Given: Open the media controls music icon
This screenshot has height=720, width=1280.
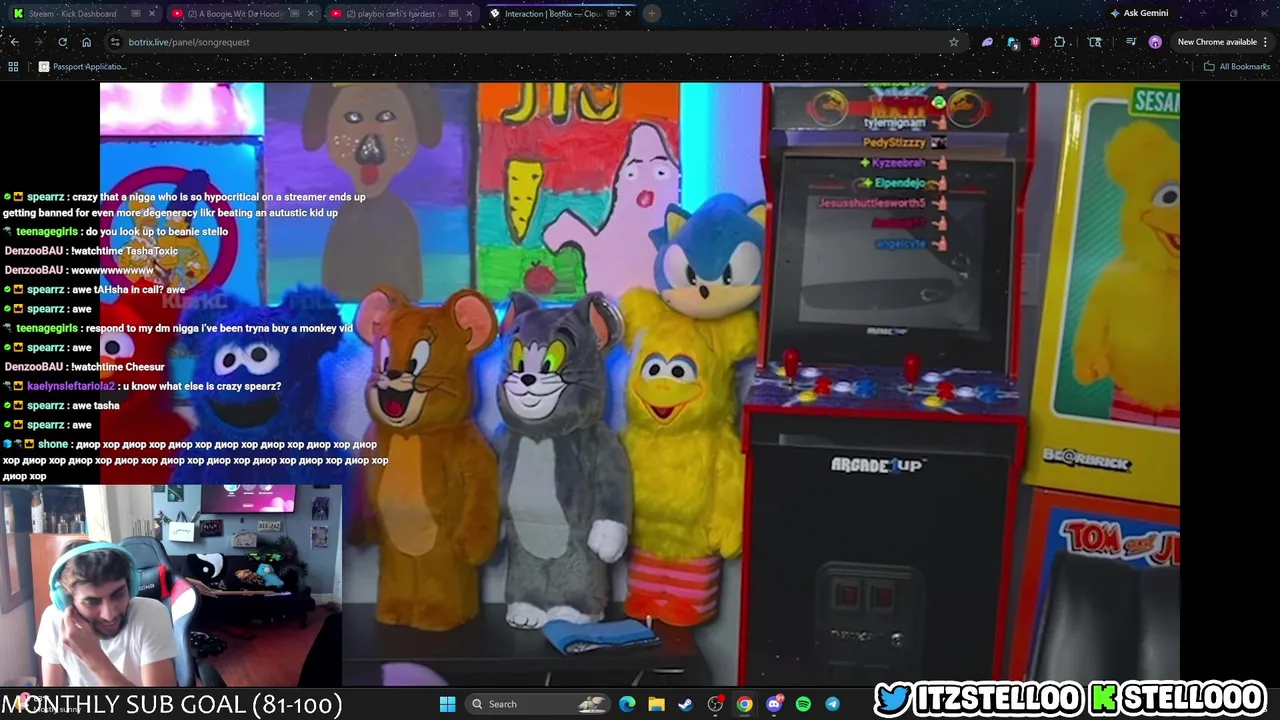Looking at the screenshot, I should [1131, 42].
